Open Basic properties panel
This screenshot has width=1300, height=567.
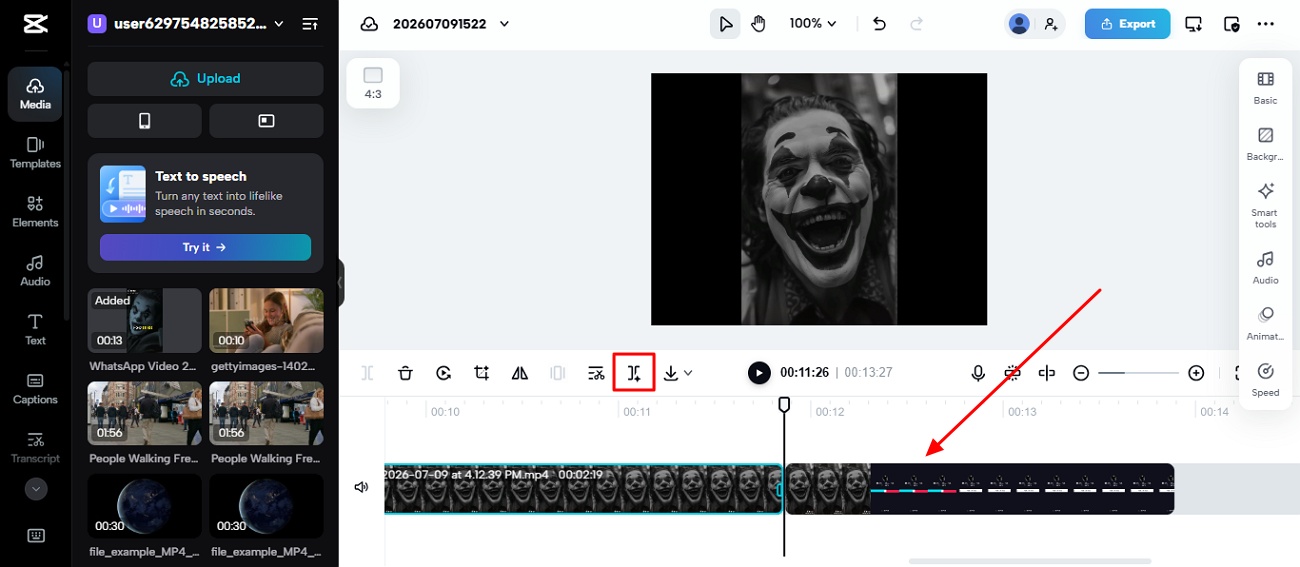tap(1265, 88)
